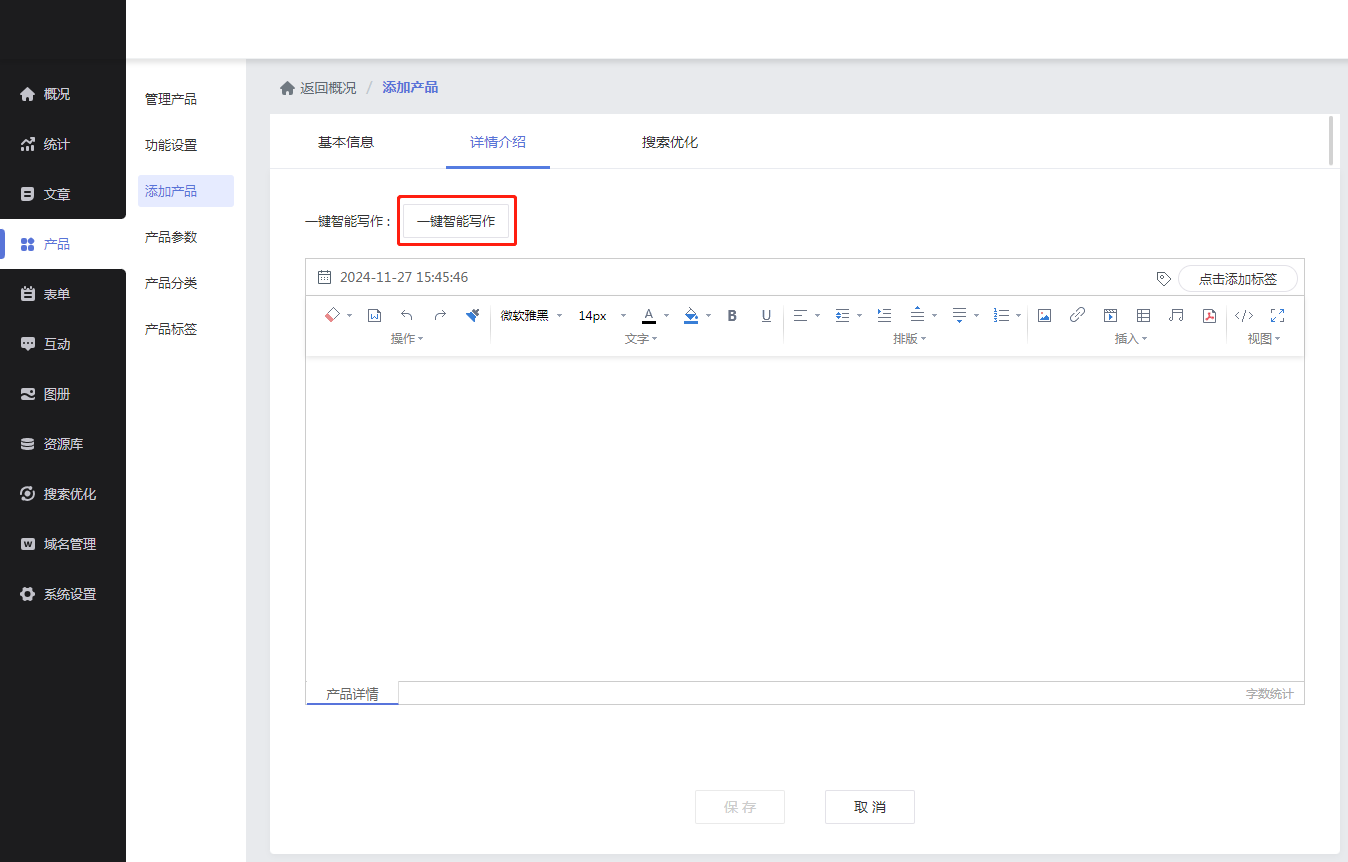Open the font color picker
The image size is (1348, 862).
[x=649, y=315]
